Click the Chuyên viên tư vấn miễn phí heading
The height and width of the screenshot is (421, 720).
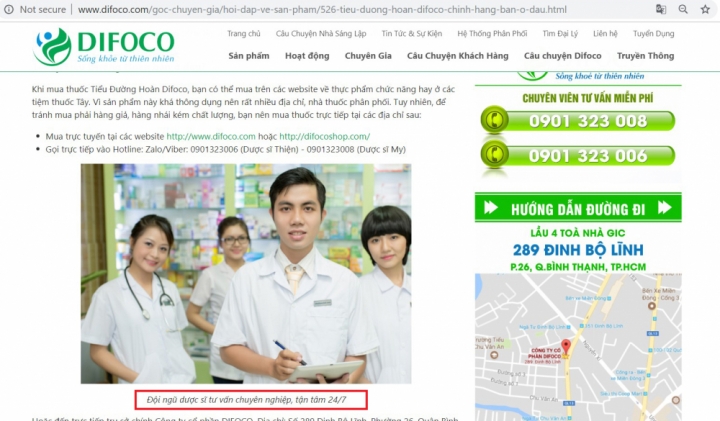tap(588, 98)
